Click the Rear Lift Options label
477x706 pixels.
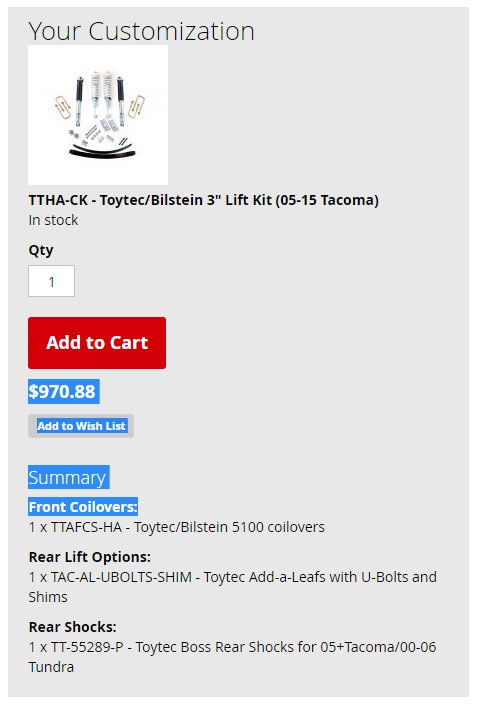click(x=90, y=557)
